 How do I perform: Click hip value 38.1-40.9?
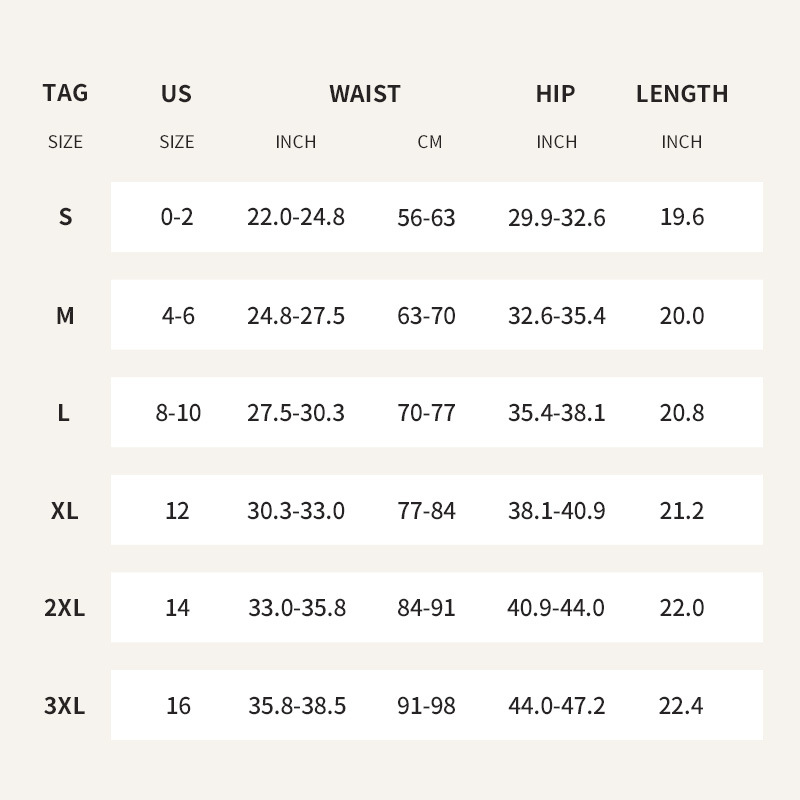[x=556, y=511]
